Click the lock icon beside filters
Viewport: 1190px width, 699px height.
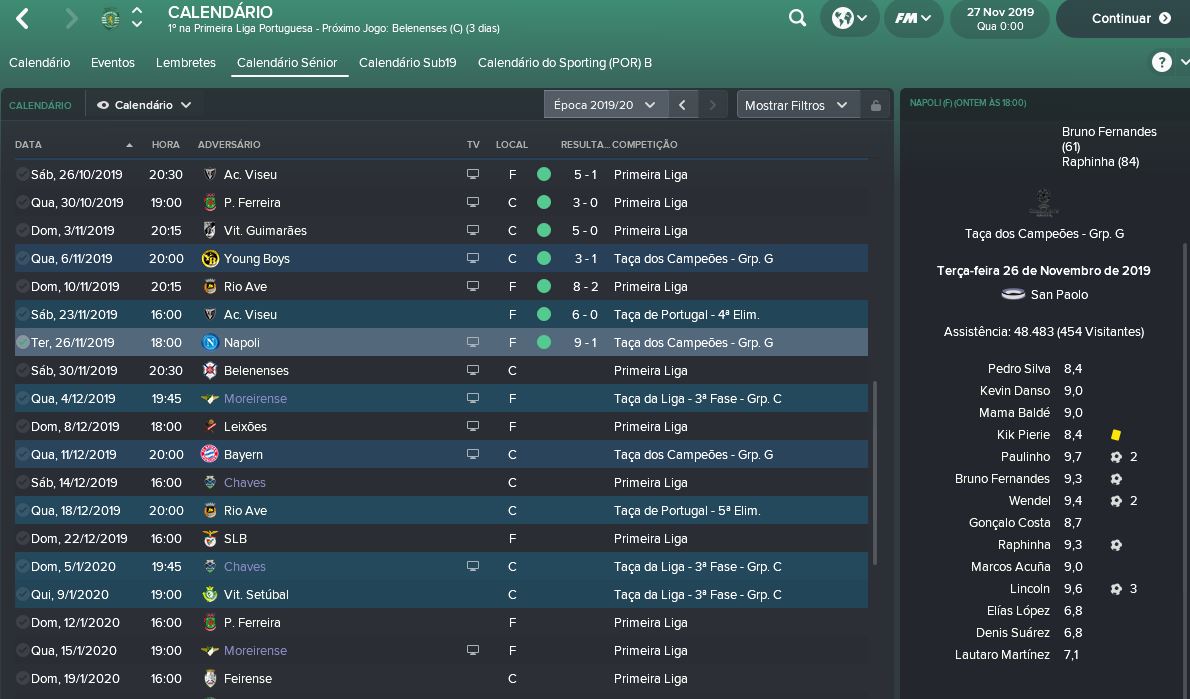pyautogui.click(x=876, y=105)
